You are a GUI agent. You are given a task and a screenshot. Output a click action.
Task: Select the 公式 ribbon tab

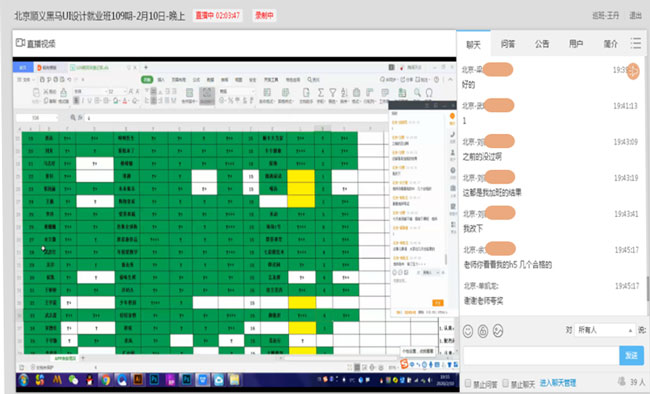(196, 80)
